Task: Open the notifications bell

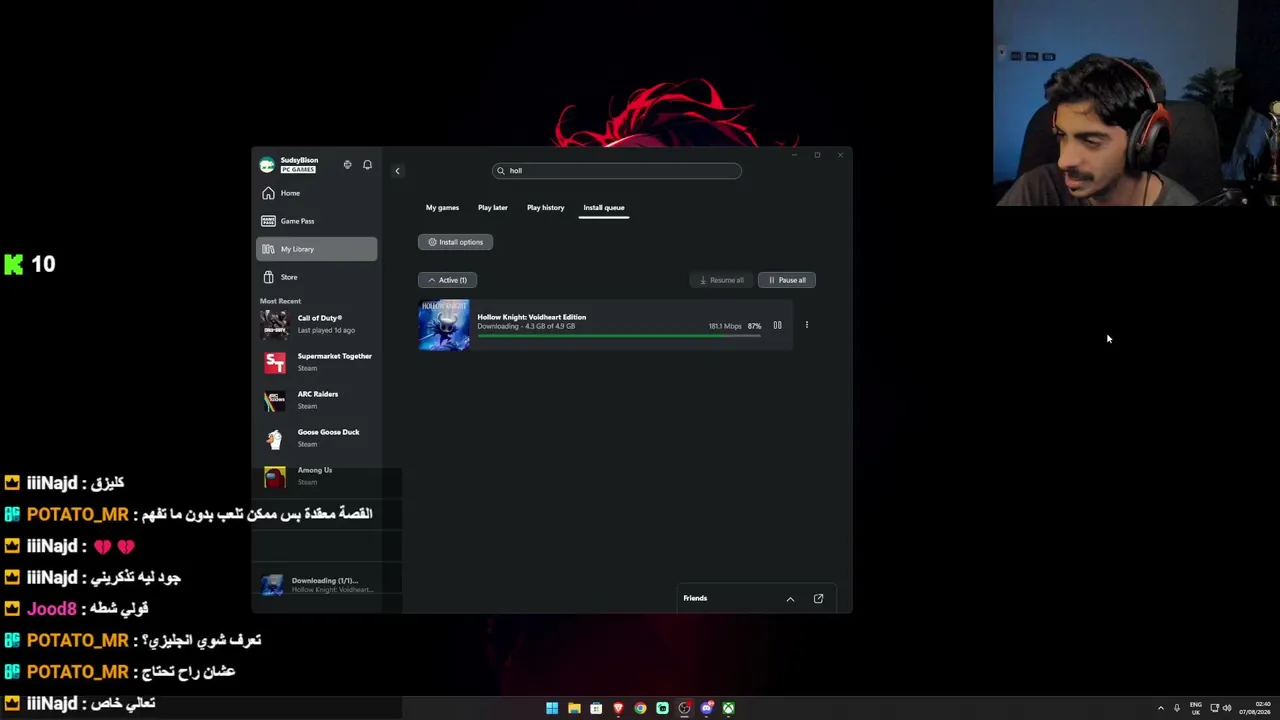Action: [x=367, y=165]
